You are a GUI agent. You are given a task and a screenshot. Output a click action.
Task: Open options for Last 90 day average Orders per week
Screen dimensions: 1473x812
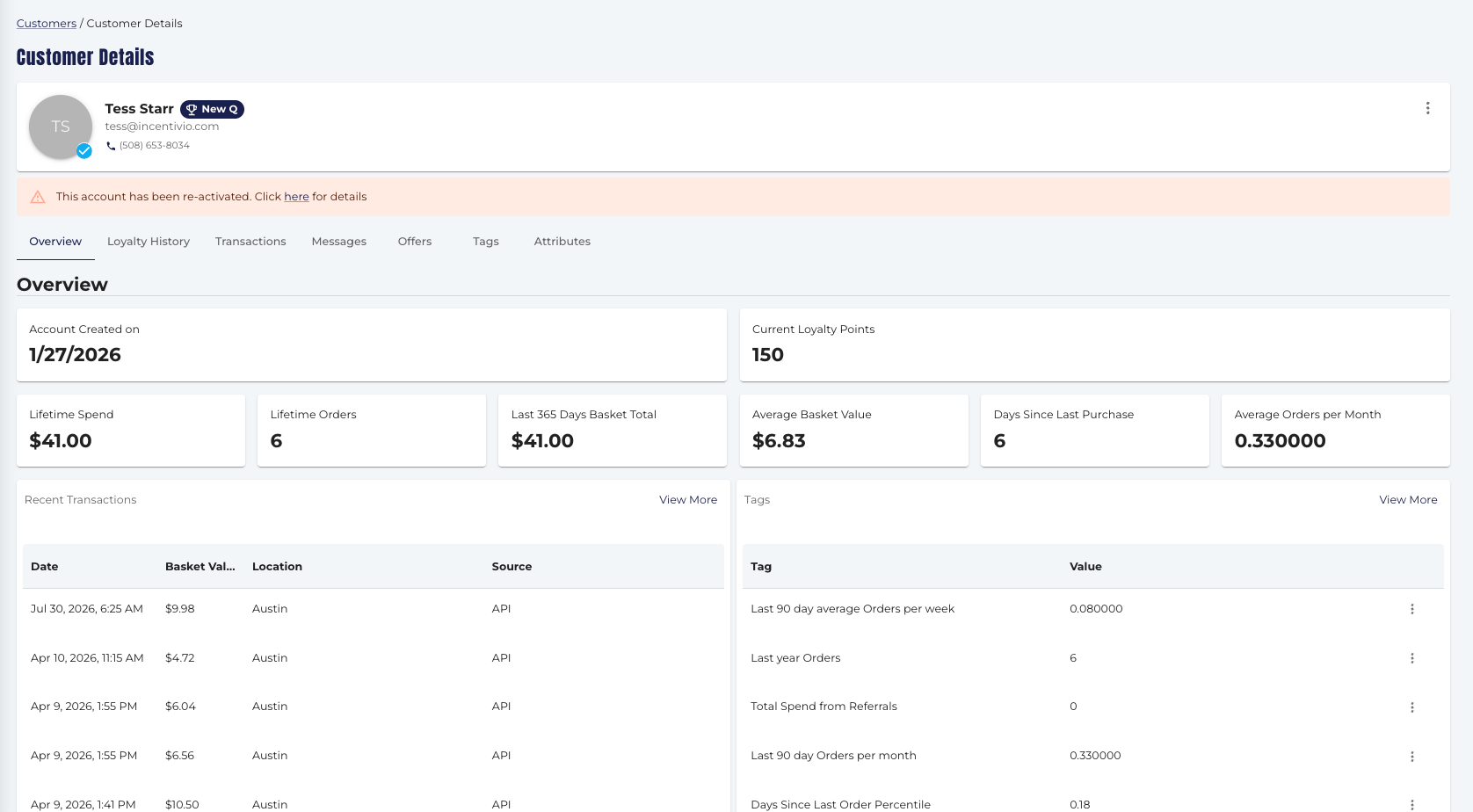pos(1412,609)
